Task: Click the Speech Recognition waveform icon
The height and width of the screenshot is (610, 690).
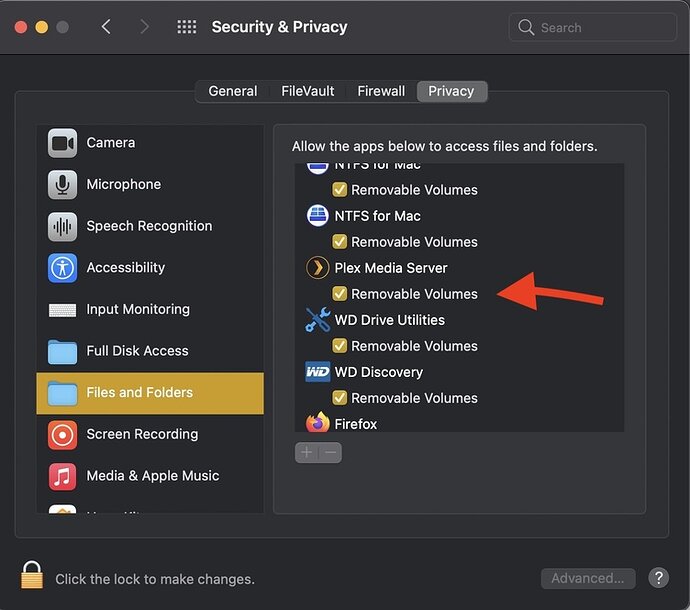Action: tap(62, 226)
